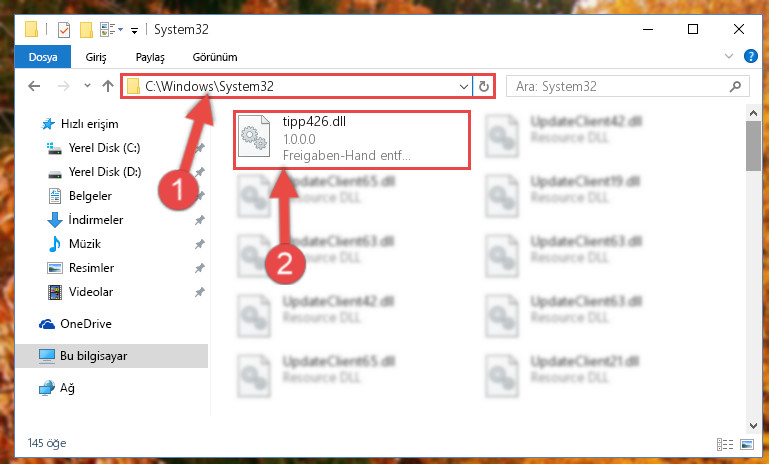
Task: Expand the ribbon with the chevron
Action: [x=729, y=56]
